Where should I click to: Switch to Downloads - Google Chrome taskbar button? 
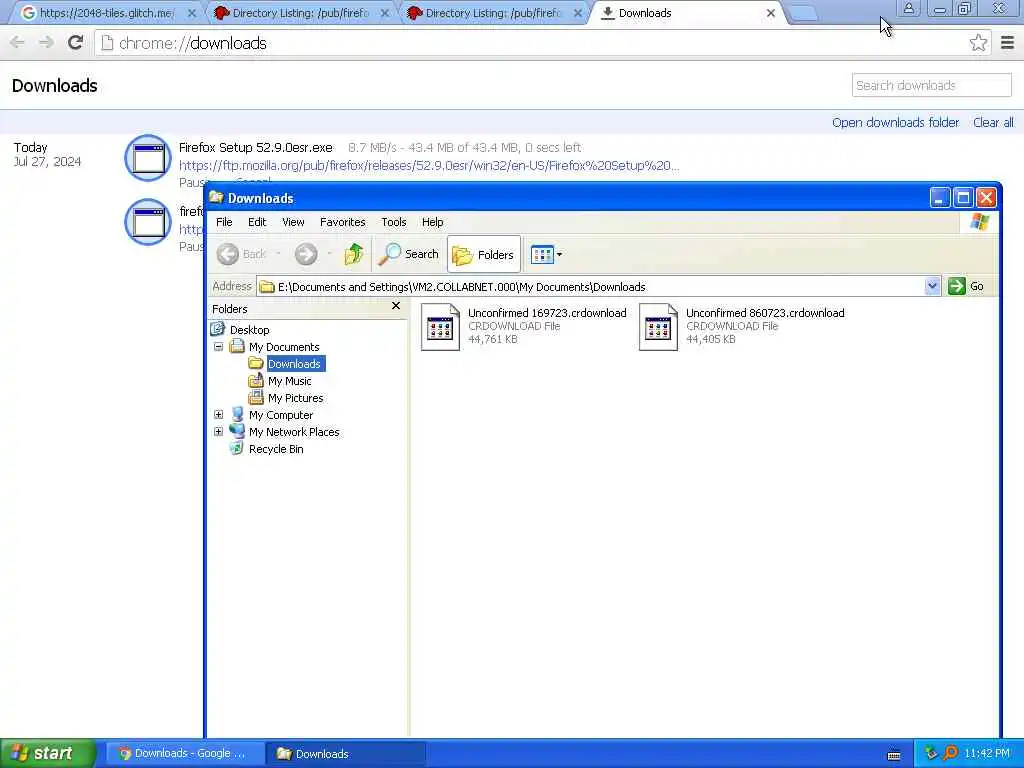(x=183, y=753)
